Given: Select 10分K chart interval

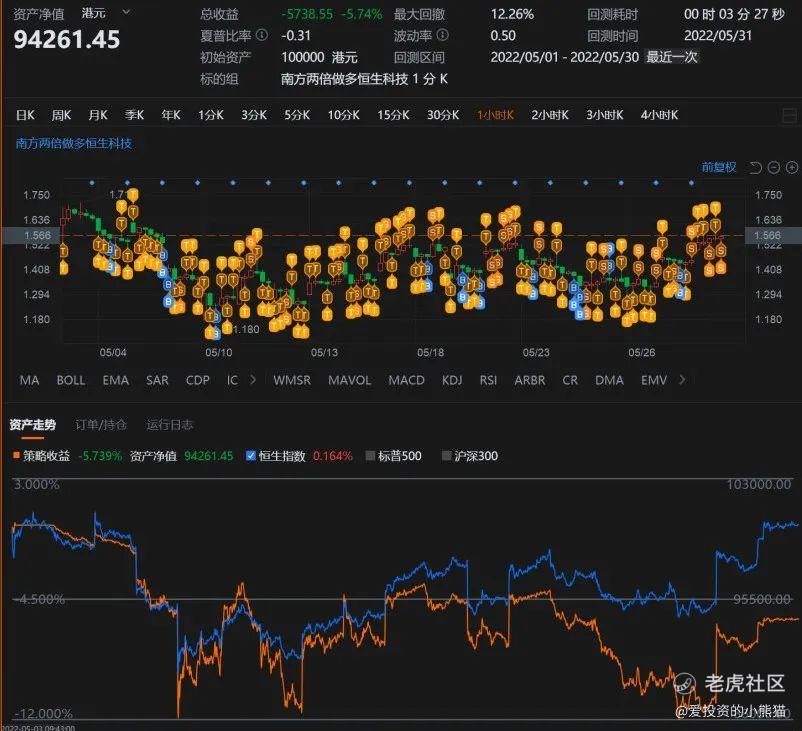Looking at the screenshot, I should point(343,115).
